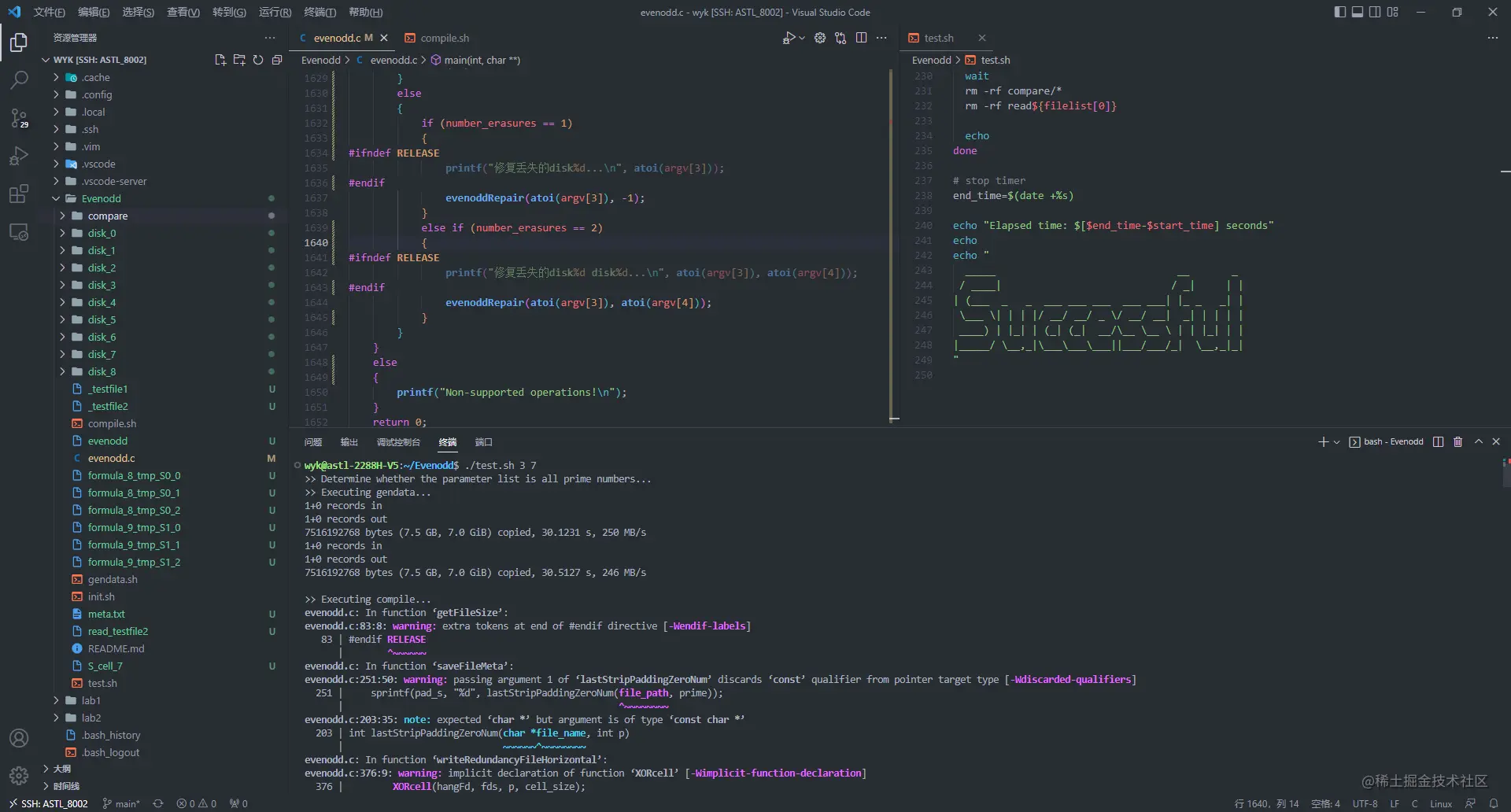The width and height of the screenshot is (1511, 812).
Task: Toggle secondary side bar layout button
Action: (x=1375, y=12)
